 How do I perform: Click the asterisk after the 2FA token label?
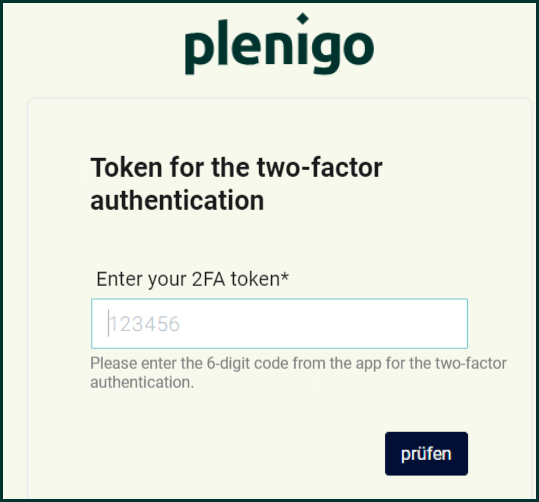(x=285, y=276)
